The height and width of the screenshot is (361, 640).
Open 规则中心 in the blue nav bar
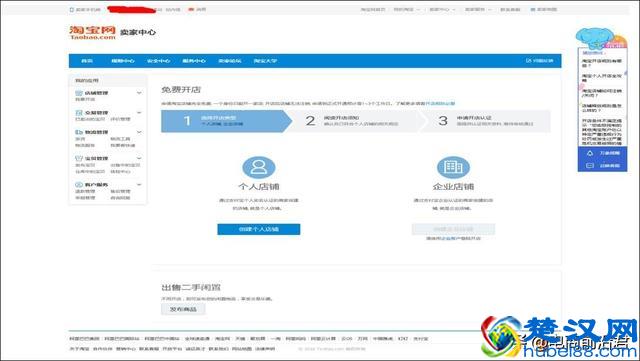click(x=123, y=61)
